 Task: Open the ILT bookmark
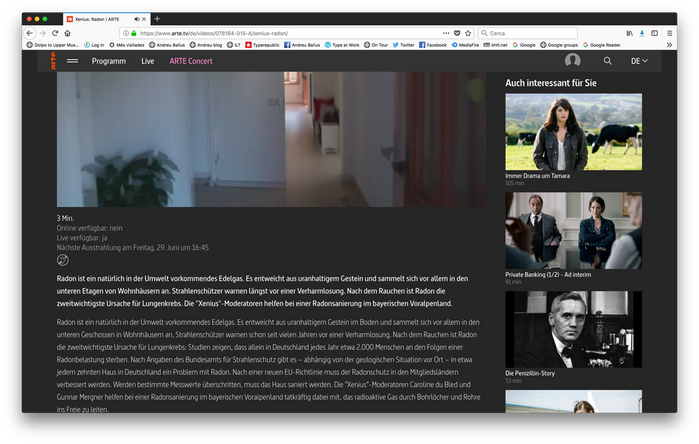234,45
